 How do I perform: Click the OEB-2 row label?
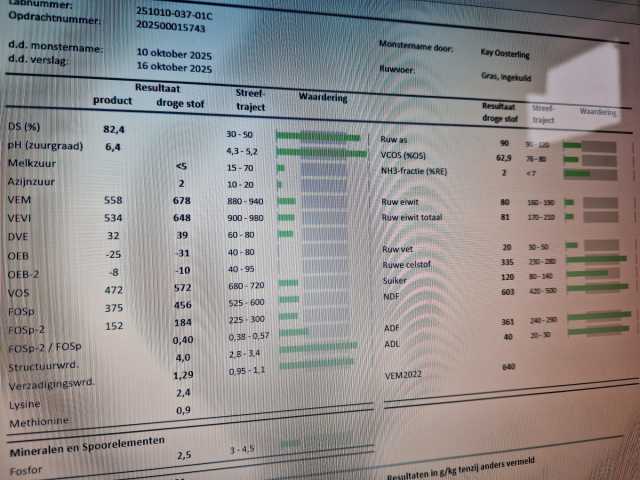[23, 274]
